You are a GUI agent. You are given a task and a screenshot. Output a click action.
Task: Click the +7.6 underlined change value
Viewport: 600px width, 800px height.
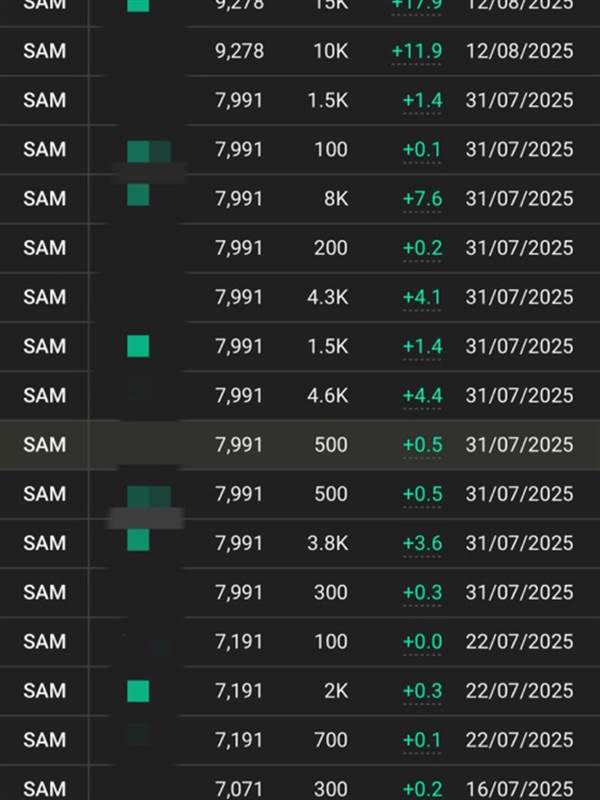(x=422, y=198)
